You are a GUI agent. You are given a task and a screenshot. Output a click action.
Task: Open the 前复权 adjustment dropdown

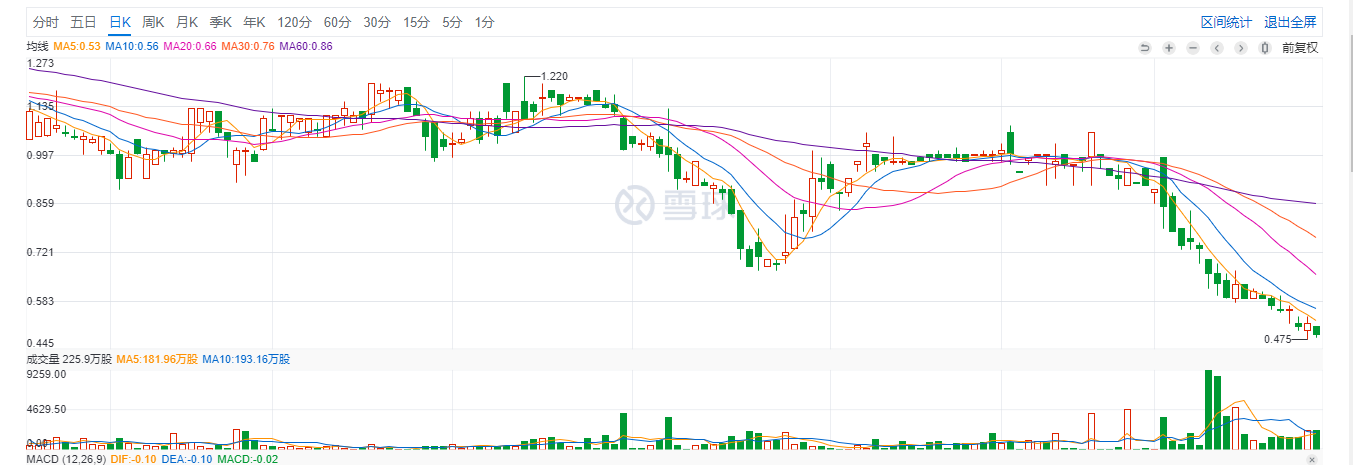pyautogui.click(x=1299, y=47)
